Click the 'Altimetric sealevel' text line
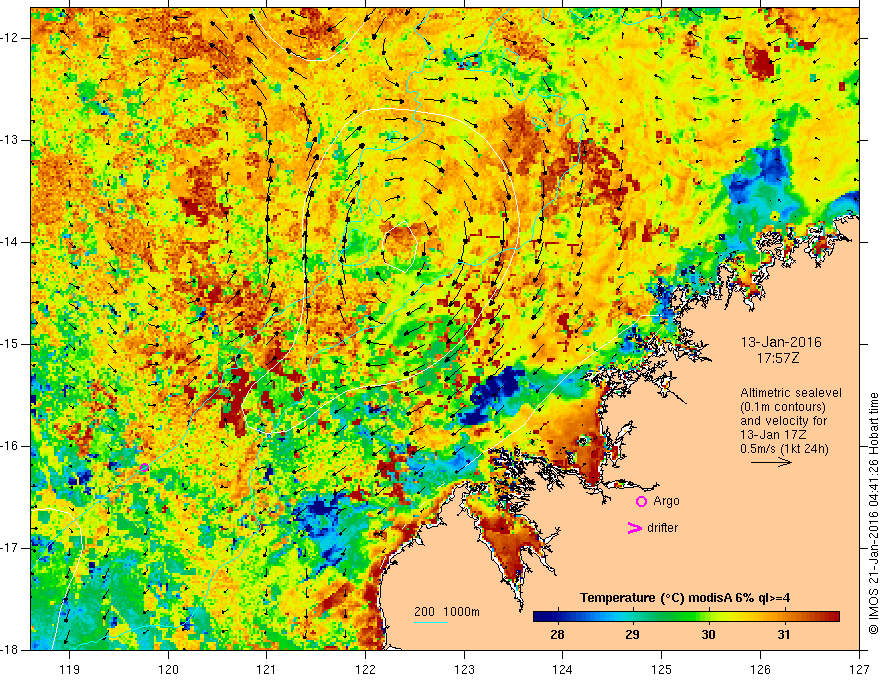This screenshot has width=880, height=680. pyautogui.click(x=791, y=393)
